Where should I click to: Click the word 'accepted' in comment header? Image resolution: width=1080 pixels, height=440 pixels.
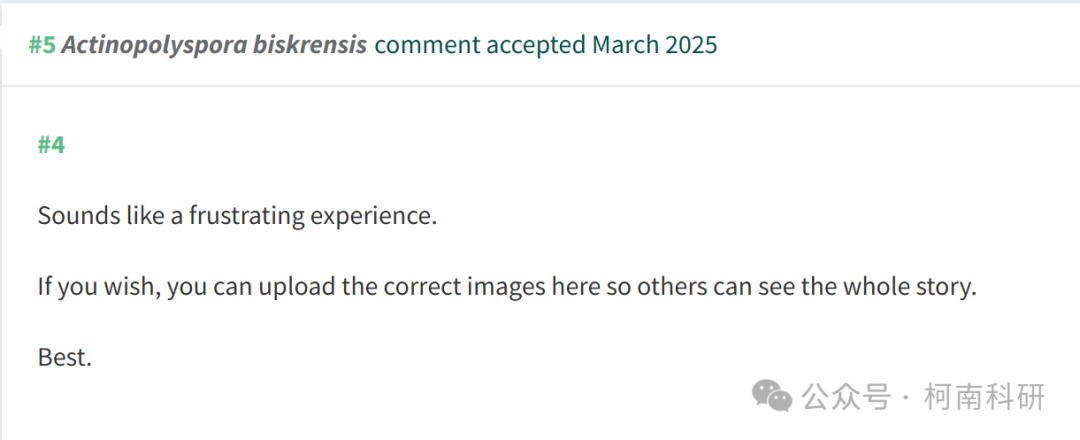(535, 46)
